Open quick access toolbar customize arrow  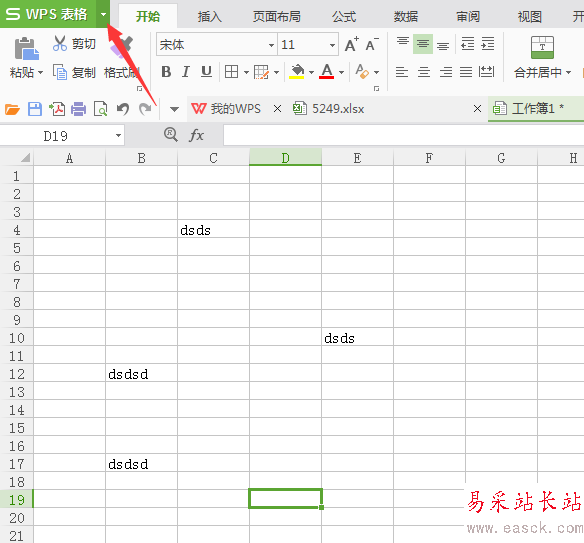click(174, 109)
